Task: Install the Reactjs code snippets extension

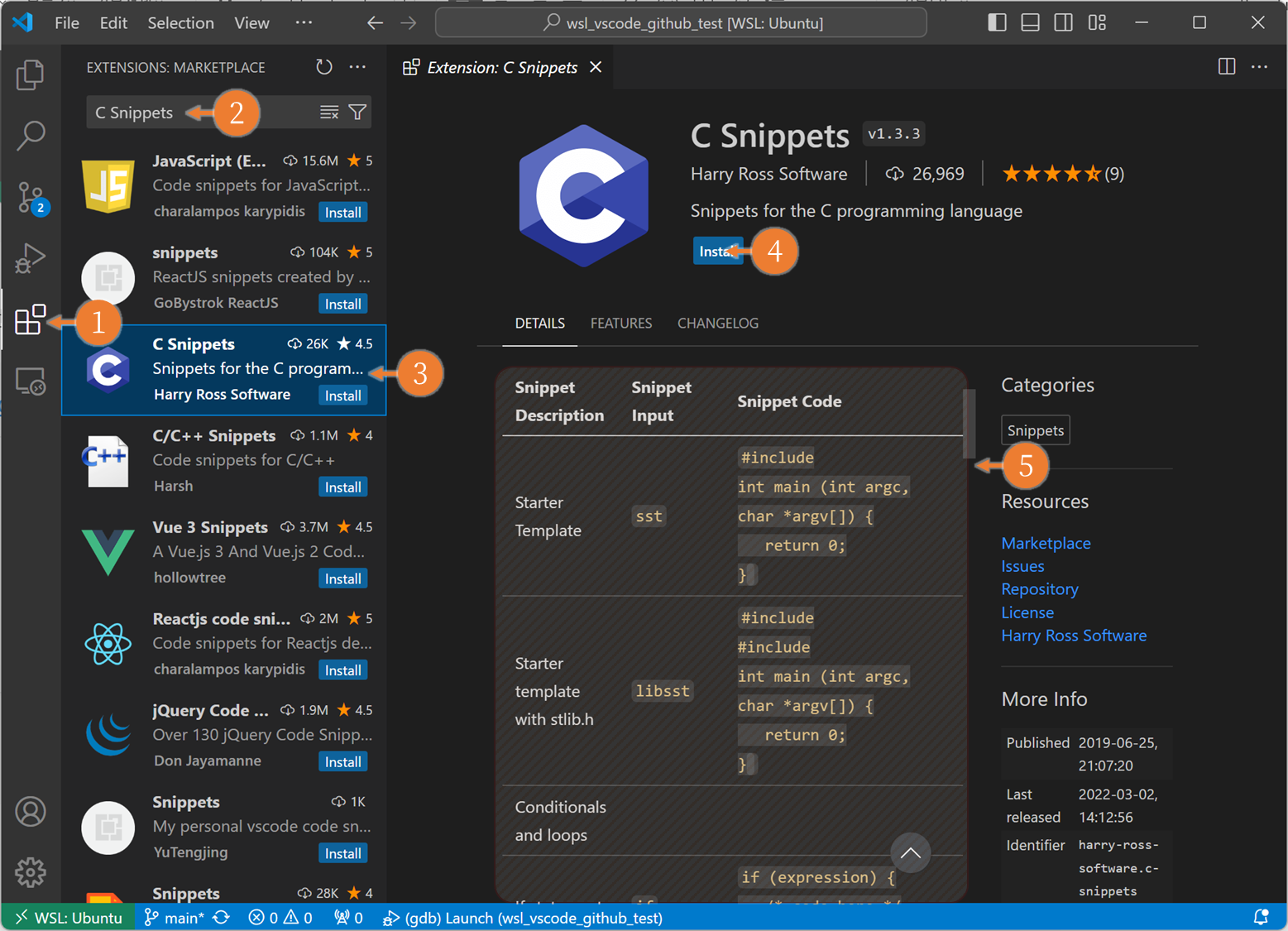Action: tap(342, 670)
